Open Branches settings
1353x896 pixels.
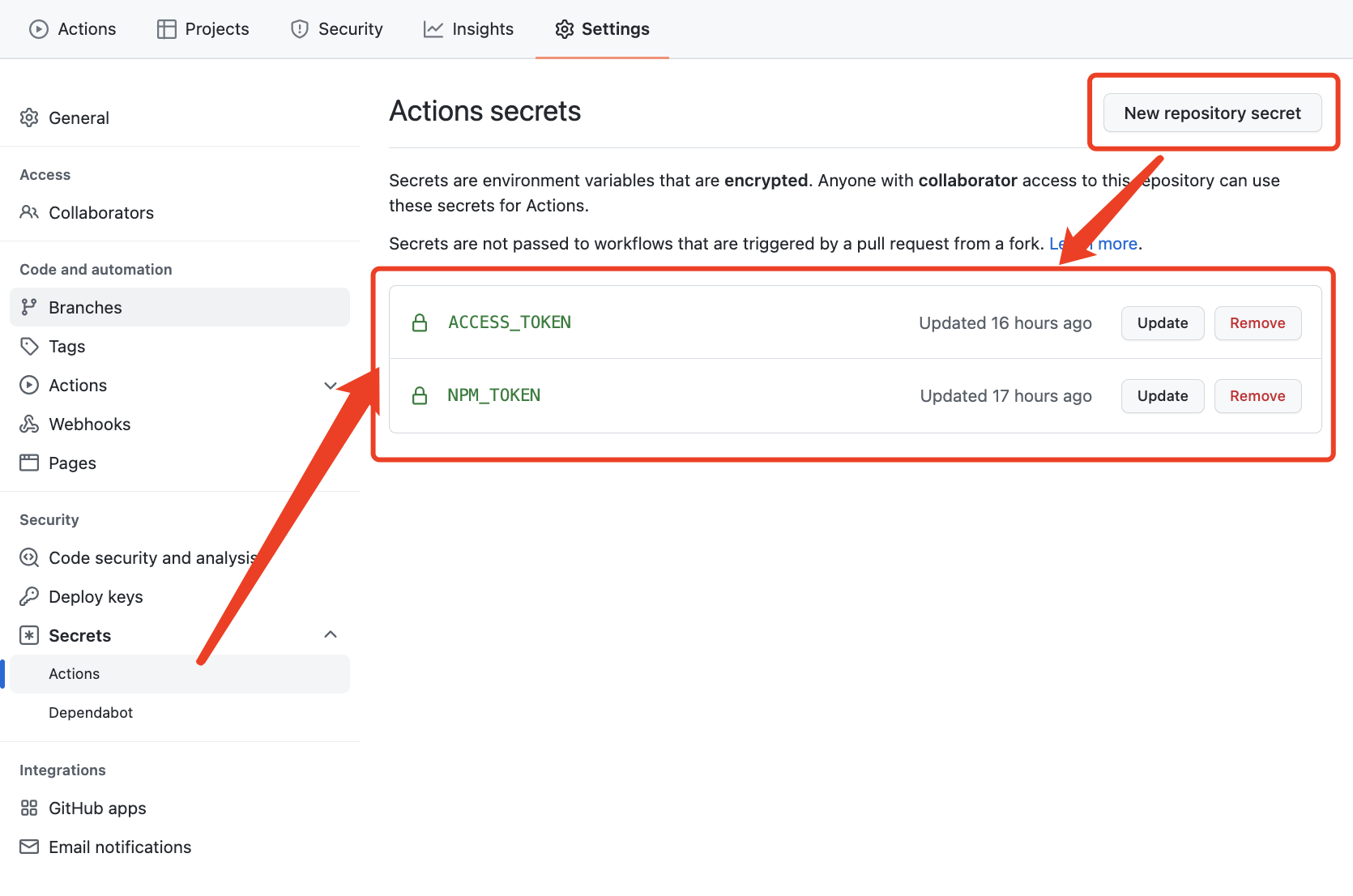[x=180, y=307]
